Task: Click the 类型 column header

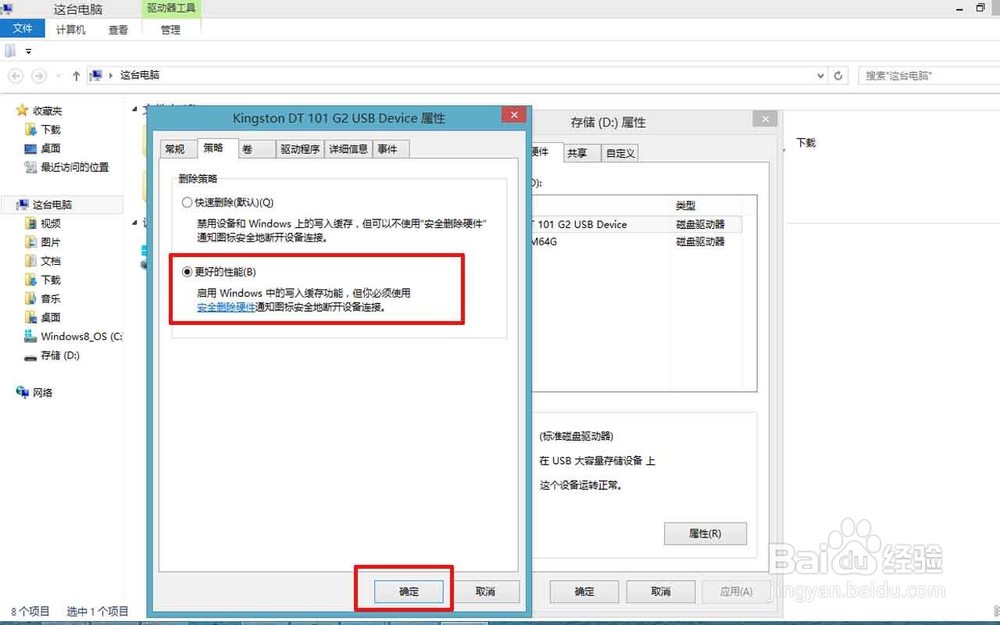Action: click(686, 205)
